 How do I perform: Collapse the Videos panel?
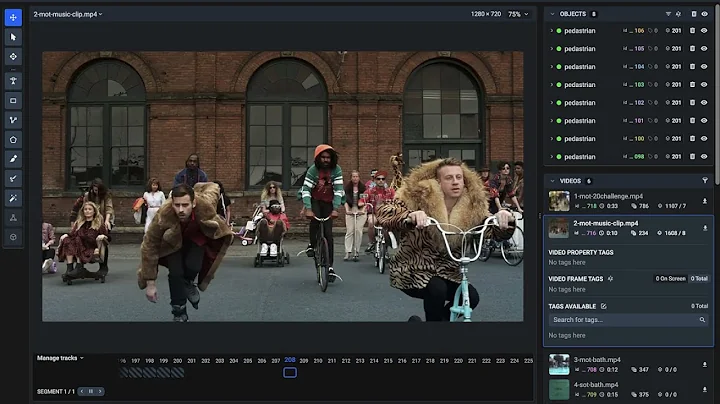[552, 181]
